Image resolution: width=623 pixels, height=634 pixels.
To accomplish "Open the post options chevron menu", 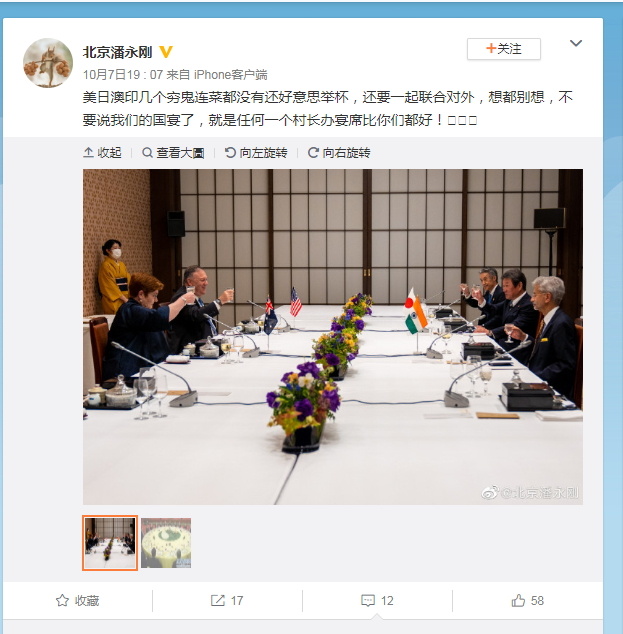I will pyautogui.click(x=576, y=43).
